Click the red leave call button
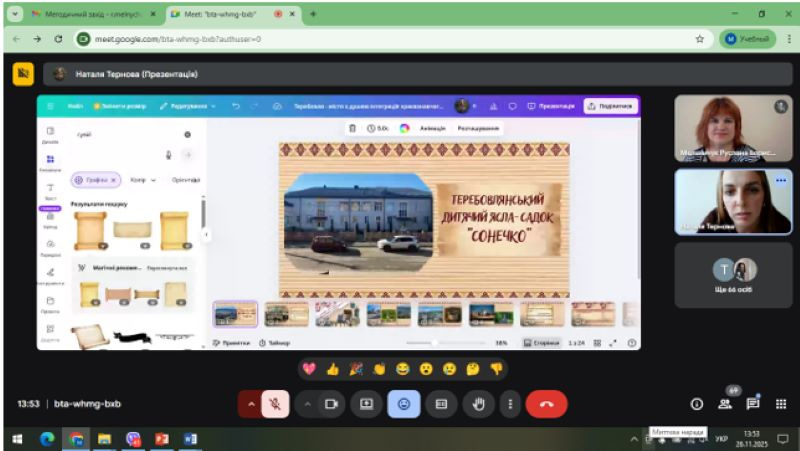The height and width of the screenshot is (451, 800). click(546, 404)
